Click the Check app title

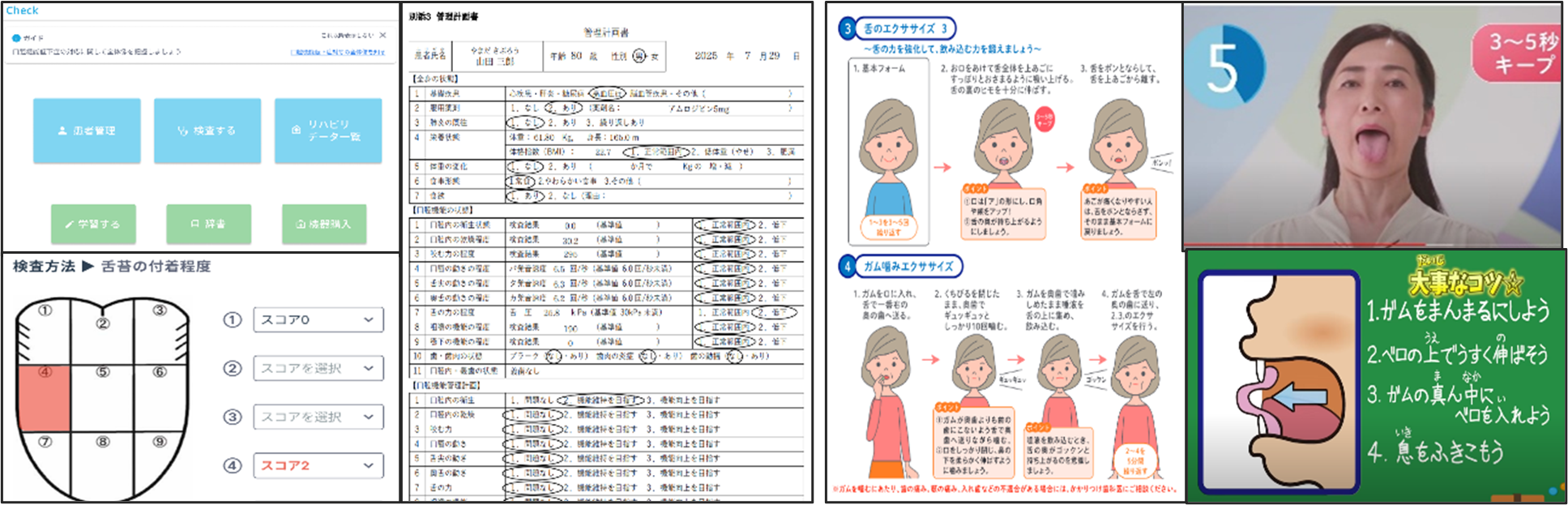tap(22, 11)
